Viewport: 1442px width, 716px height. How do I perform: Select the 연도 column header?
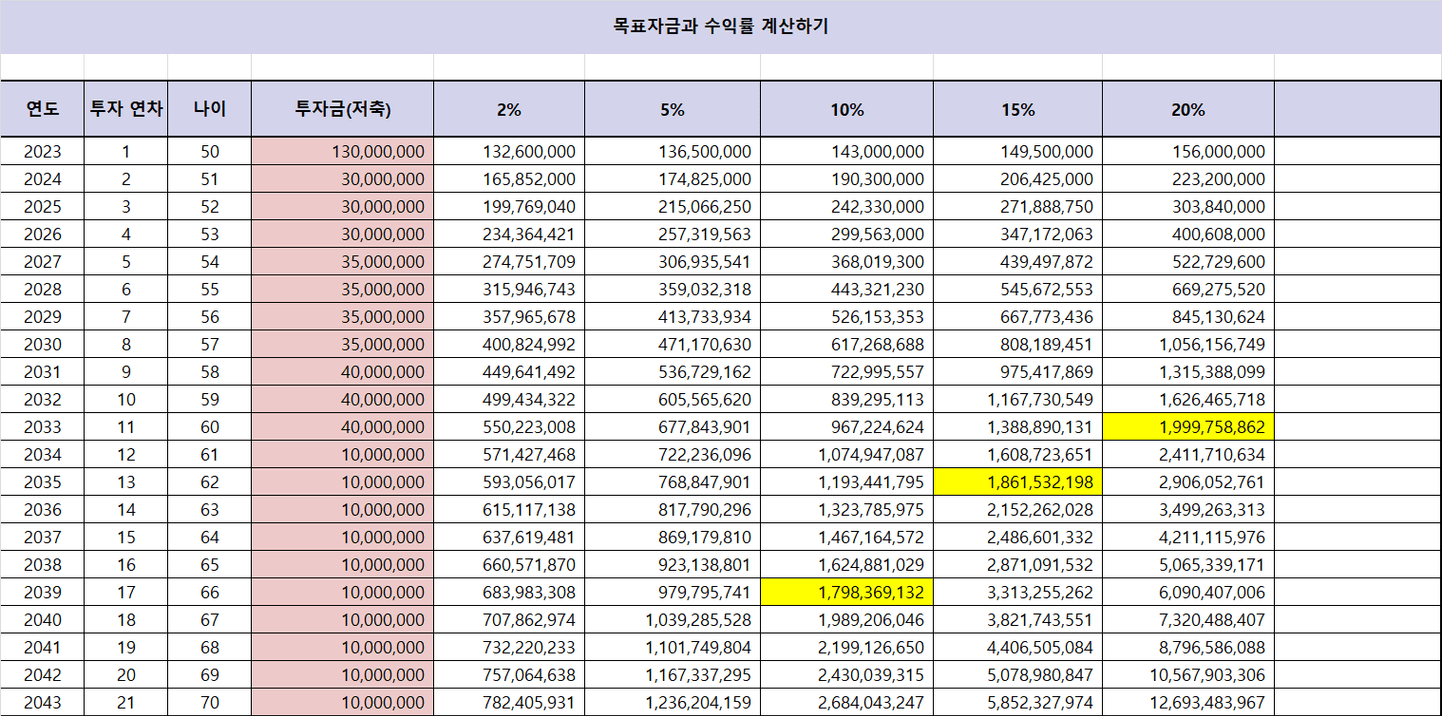pyautogui.click(x=42, y=109)
